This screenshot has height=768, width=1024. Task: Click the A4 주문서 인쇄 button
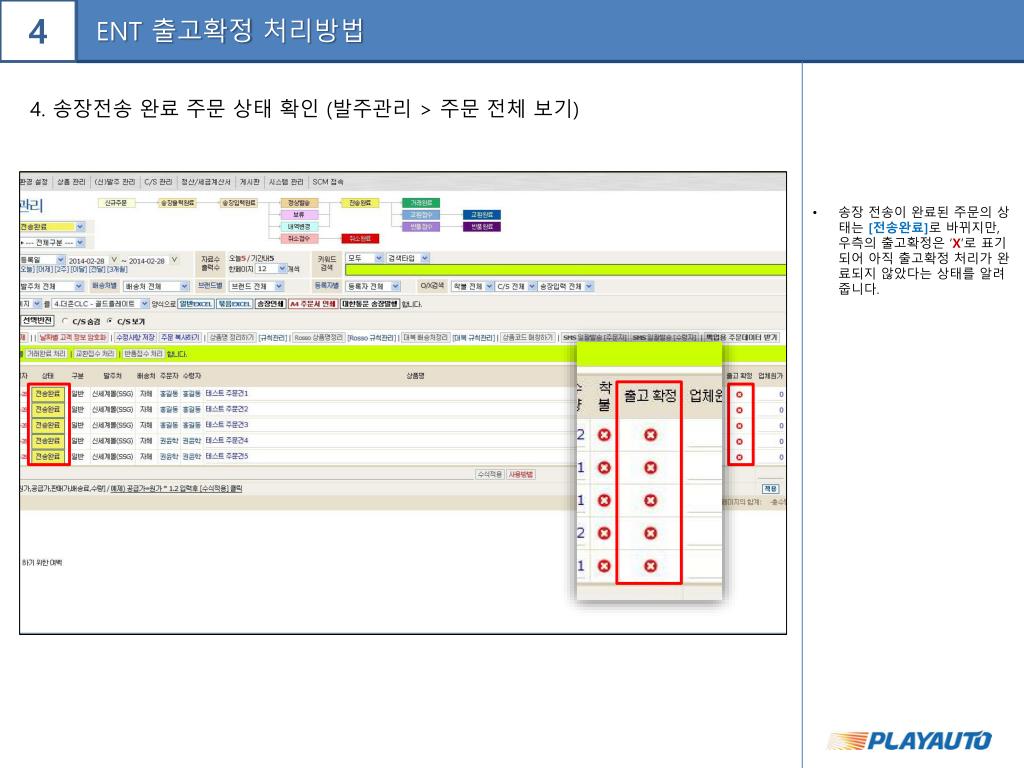(x=313, y=304)
